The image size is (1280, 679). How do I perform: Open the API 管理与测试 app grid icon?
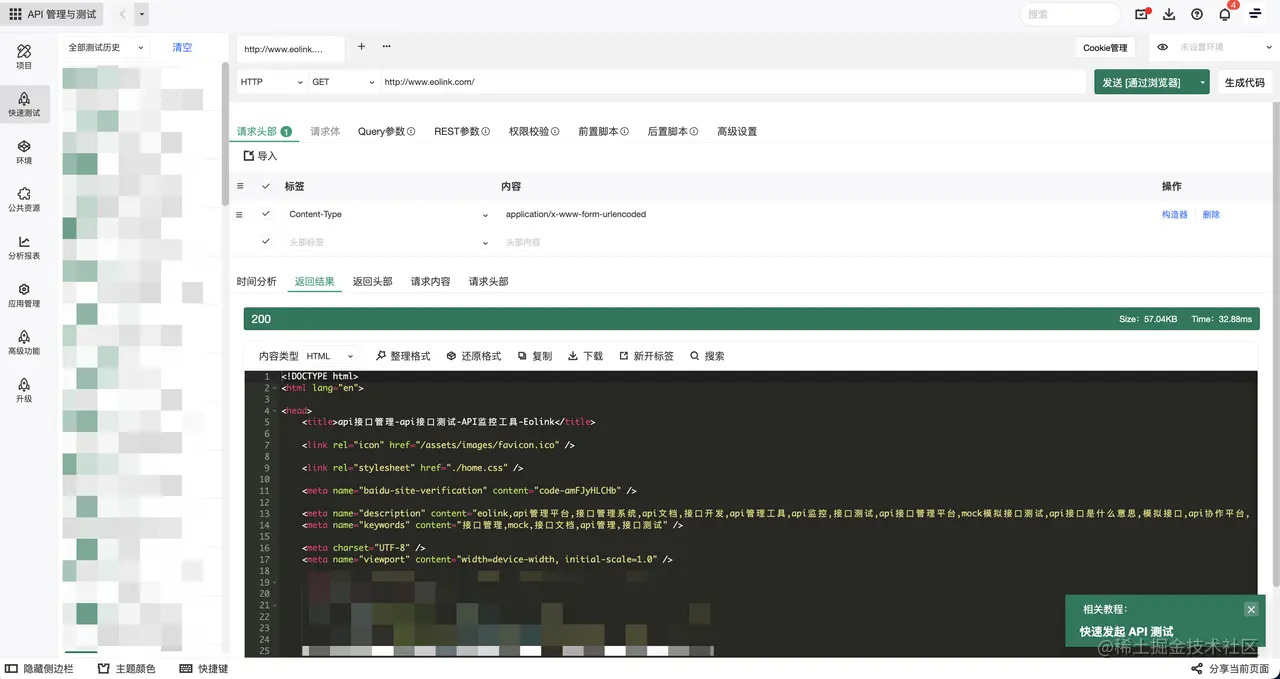tap(15, 14)
